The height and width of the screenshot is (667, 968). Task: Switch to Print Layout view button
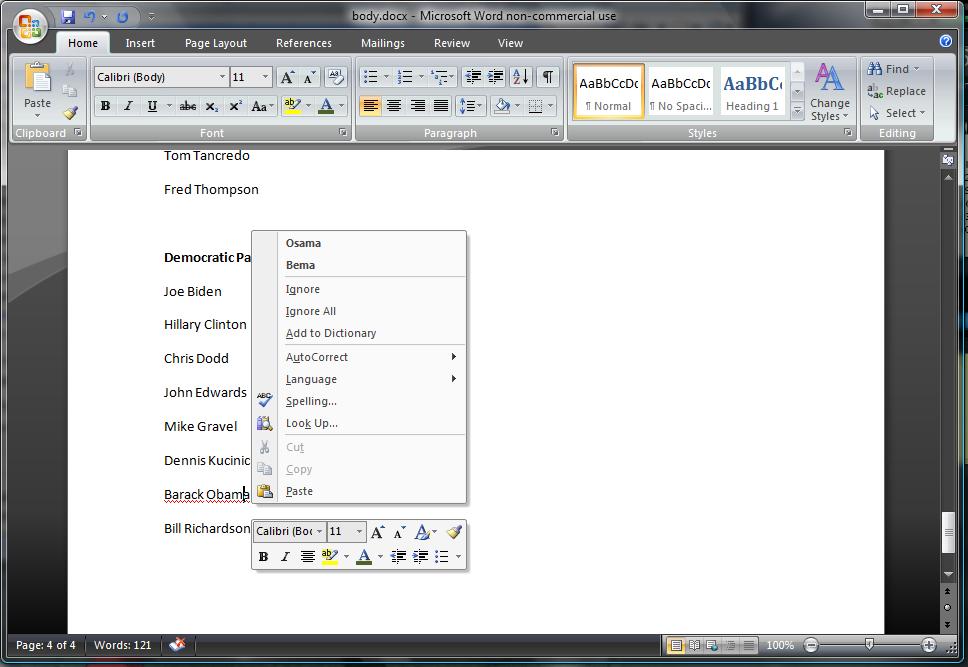coord(676,645)
